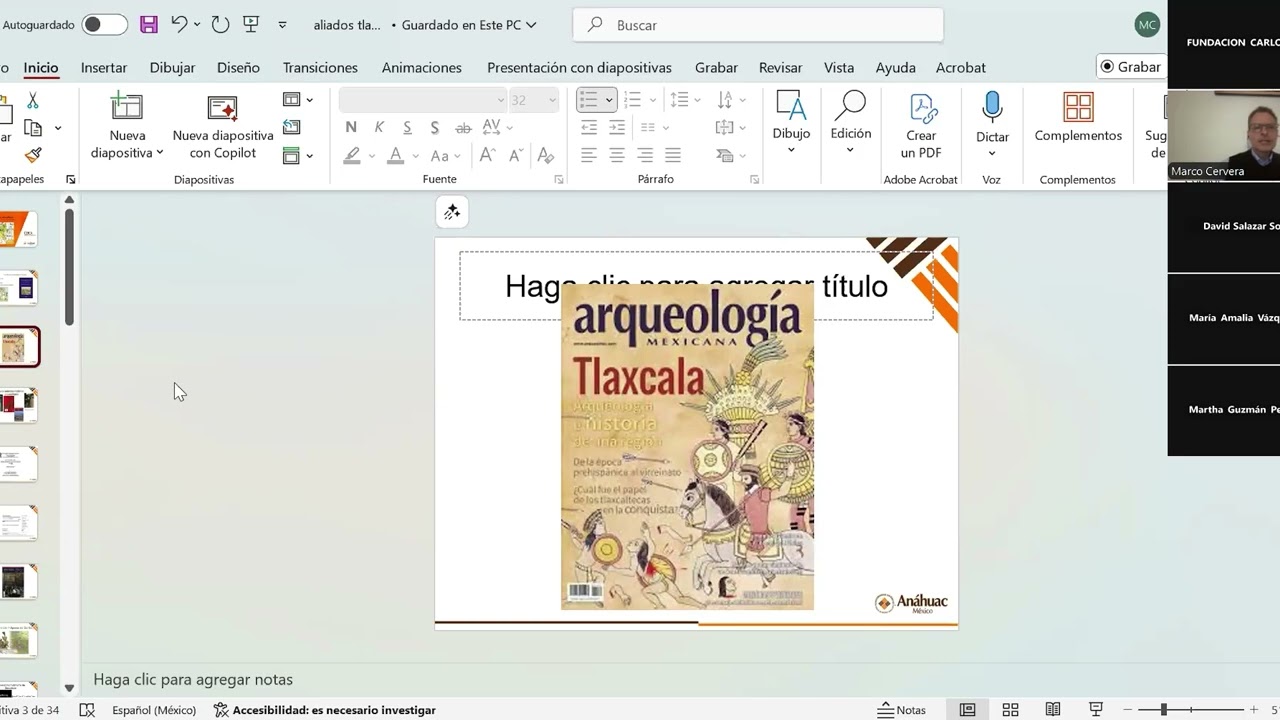
Task: Click the Designer sparkle icon above slide
Action: pyautogui.click(x=452, y=212)
